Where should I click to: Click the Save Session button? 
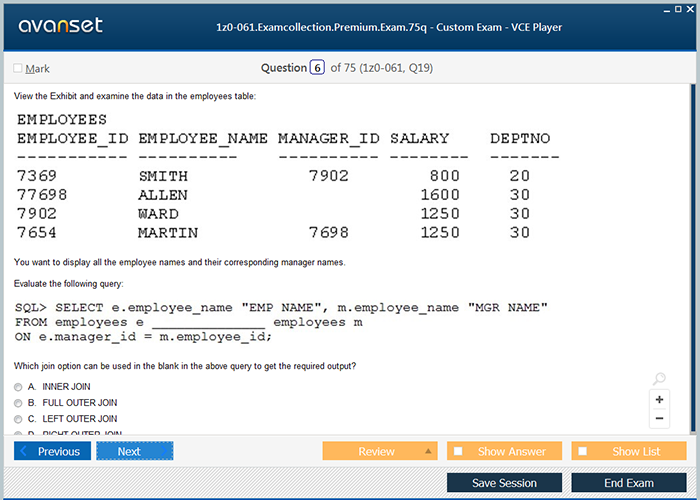504,483
